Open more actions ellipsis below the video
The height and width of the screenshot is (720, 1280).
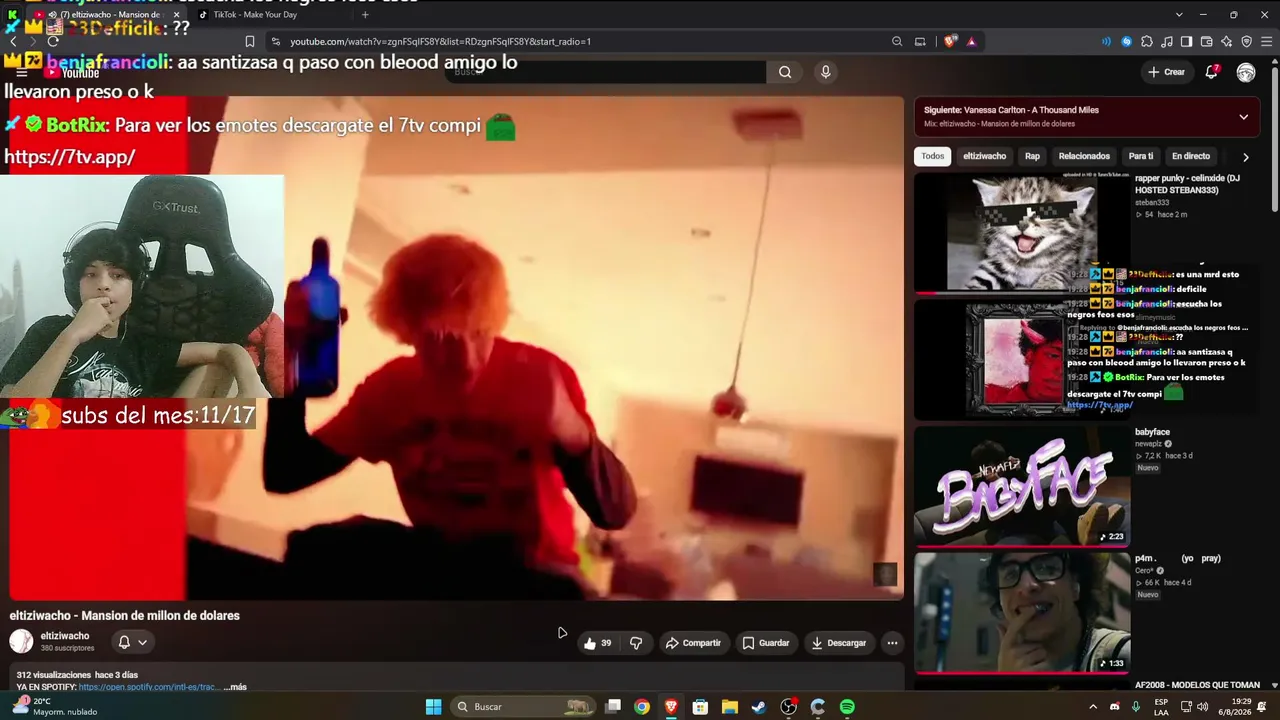pos(892,643)
